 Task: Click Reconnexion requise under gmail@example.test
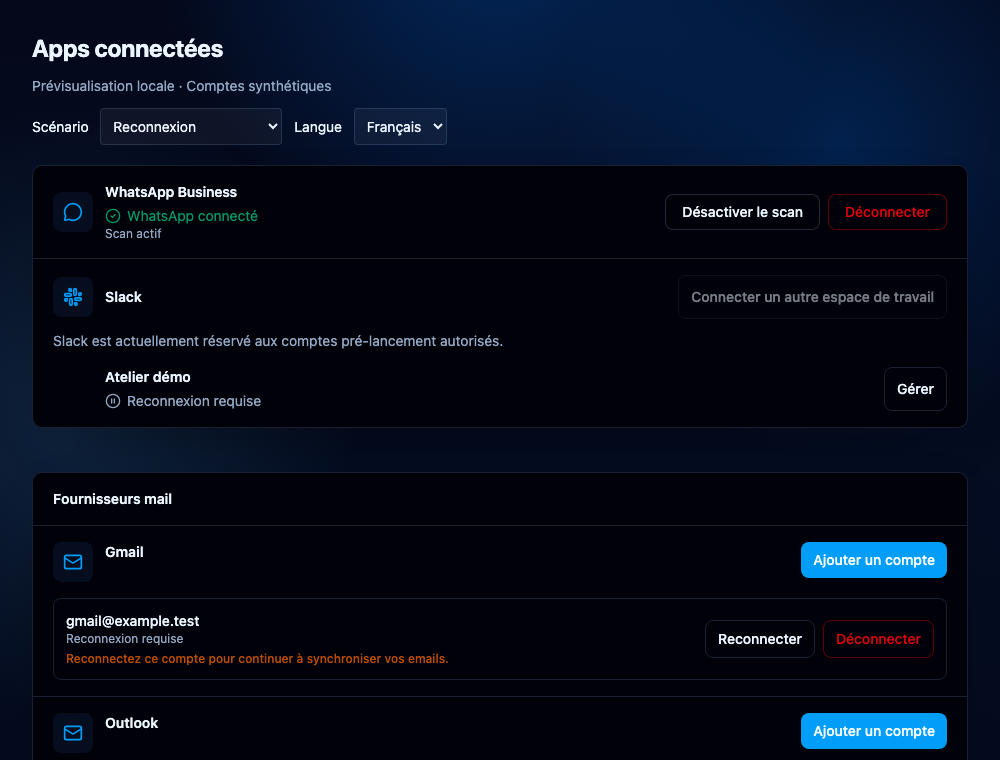(x=124, y=639)
